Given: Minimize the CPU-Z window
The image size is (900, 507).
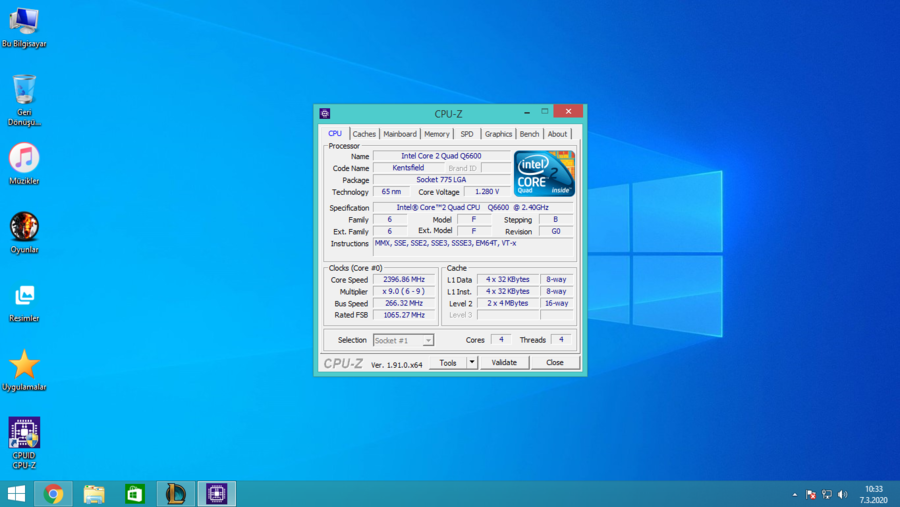Looking at the screenshot, I should tap(527, 112).
